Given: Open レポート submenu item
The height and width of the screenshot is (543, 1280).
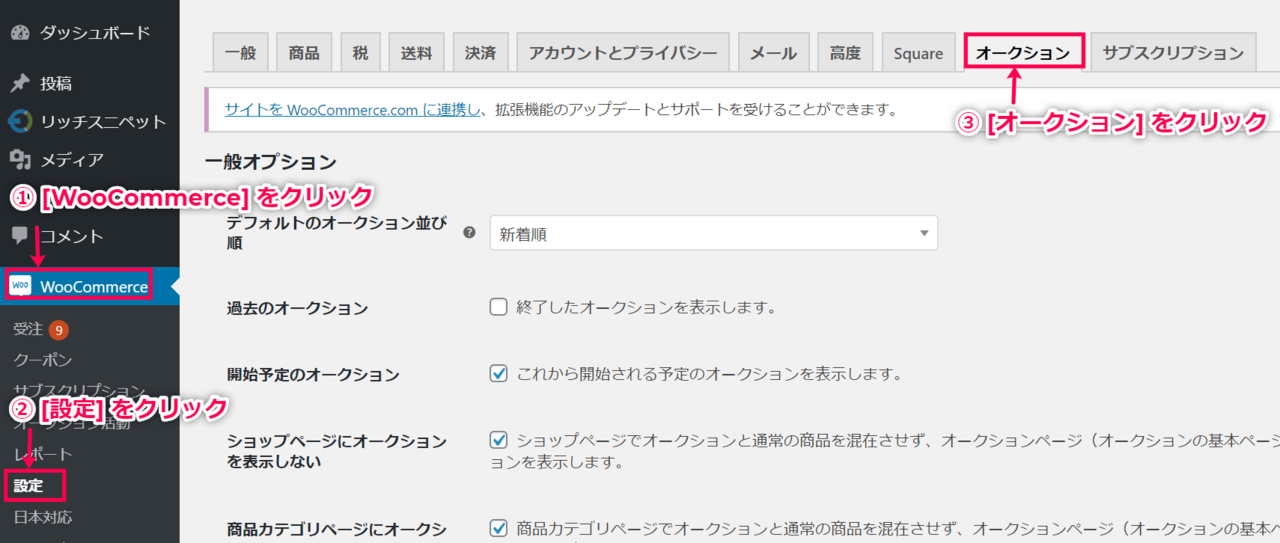Looking at the screenshot, I should click(43, 454).
